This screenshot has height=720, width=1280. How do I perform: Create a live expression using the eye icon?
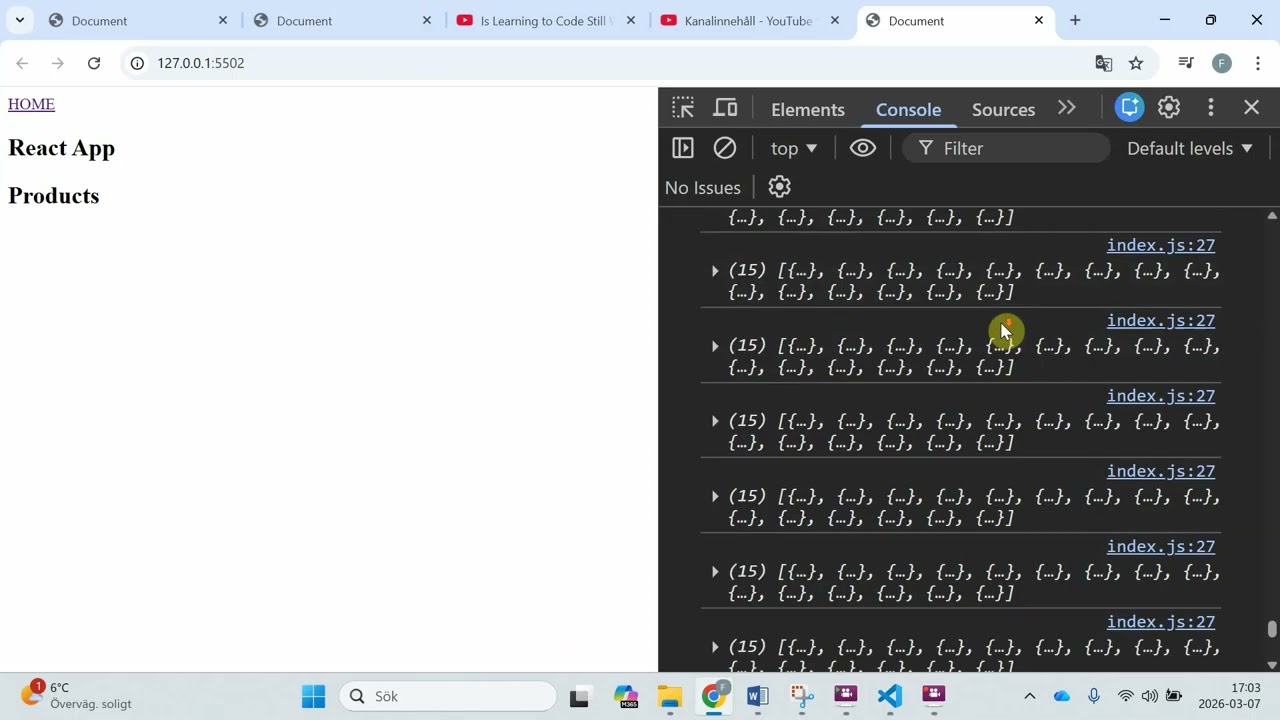(863, 148)
